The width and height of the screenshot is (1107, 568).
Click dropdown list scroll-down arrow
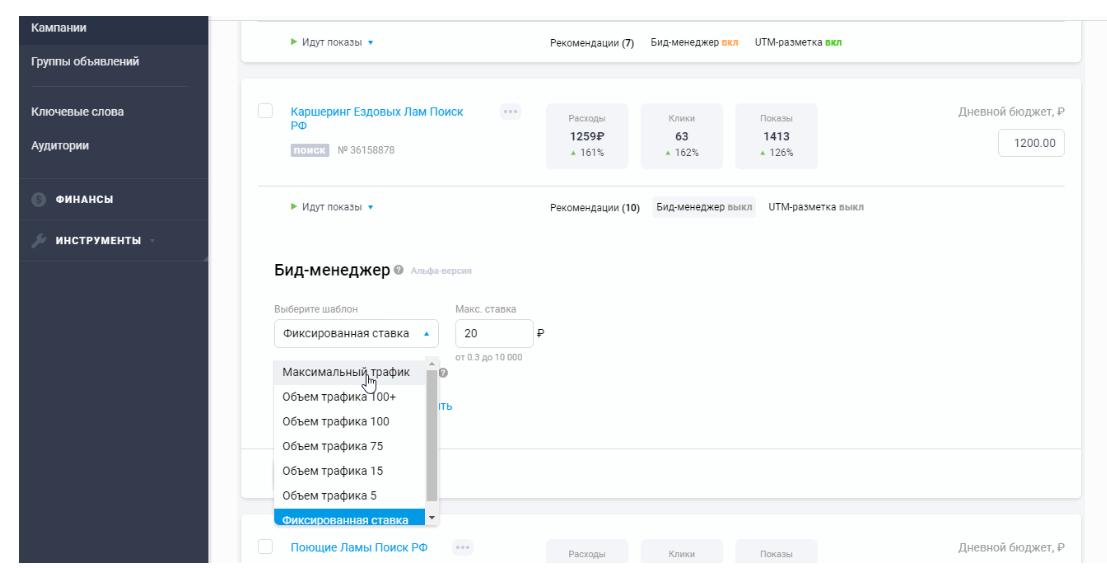point(432,518)
